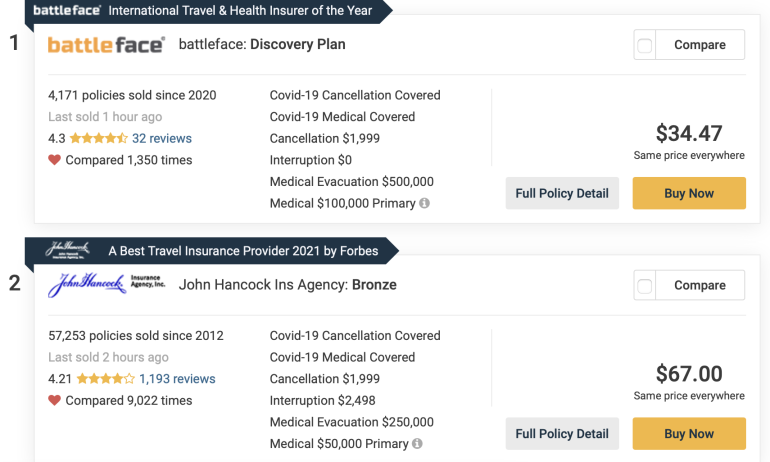Open the 32 reviews link for battleface
The height and width of the screenshot is (462, 770).
pos(162,139)
